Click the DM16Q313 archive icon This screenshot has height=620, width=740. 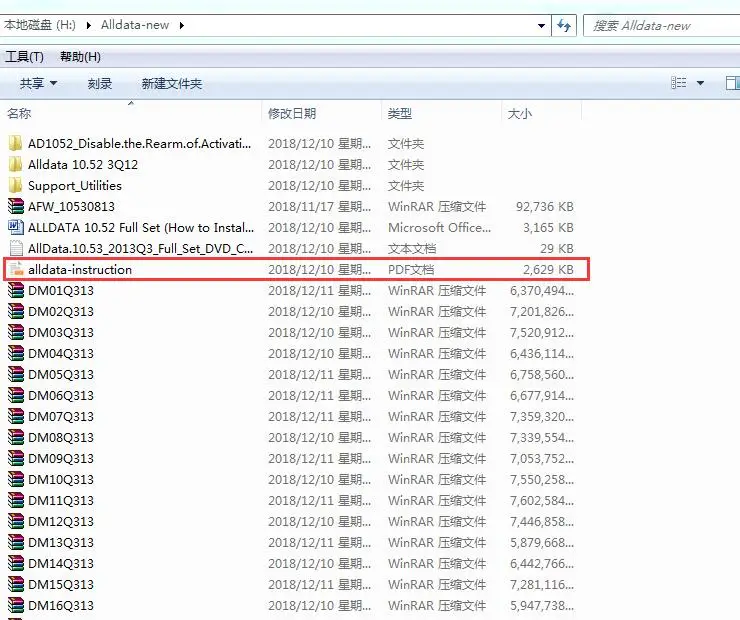16,605
